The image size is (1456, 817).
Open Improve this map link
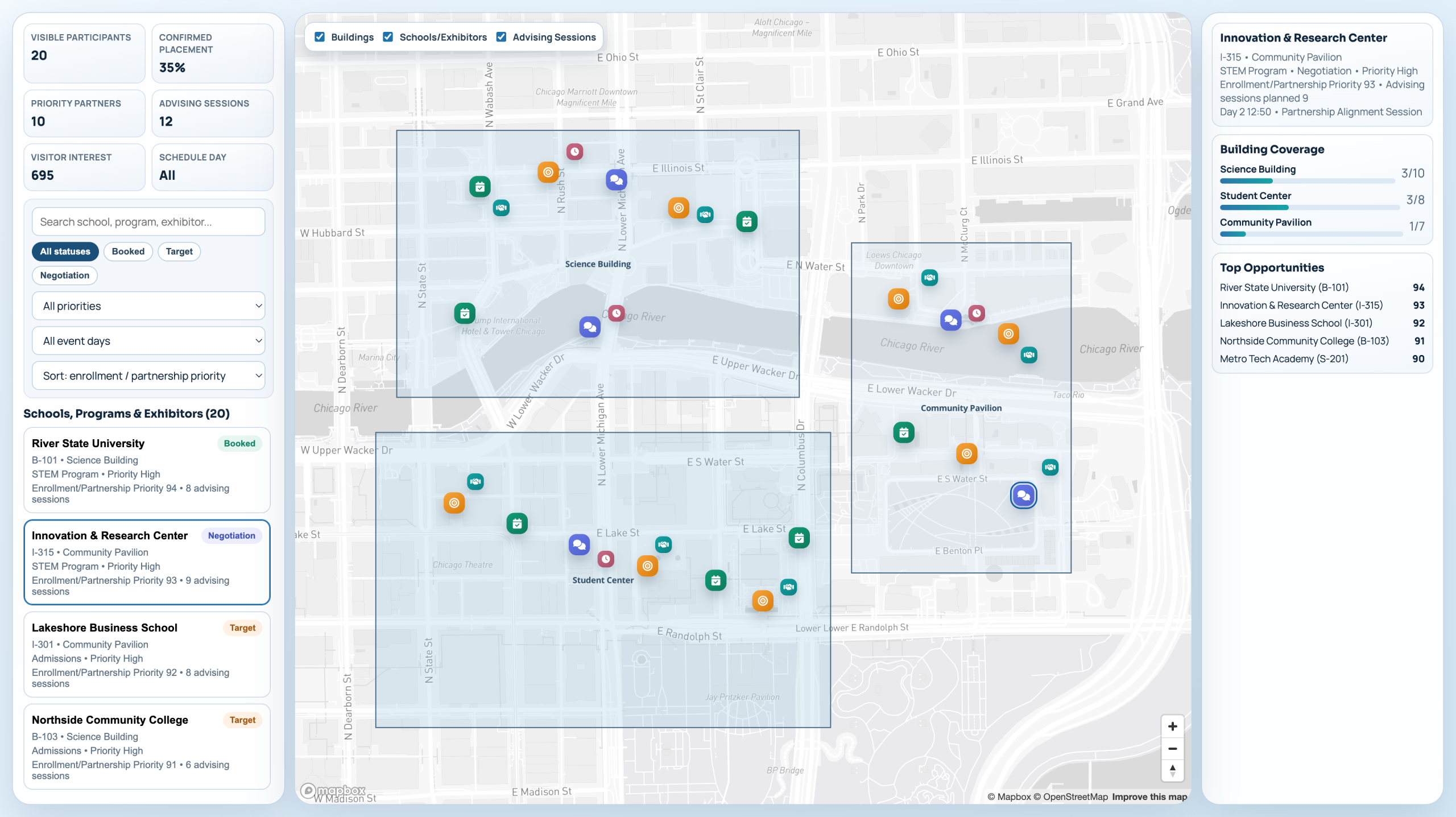(x=1149, y=797)
